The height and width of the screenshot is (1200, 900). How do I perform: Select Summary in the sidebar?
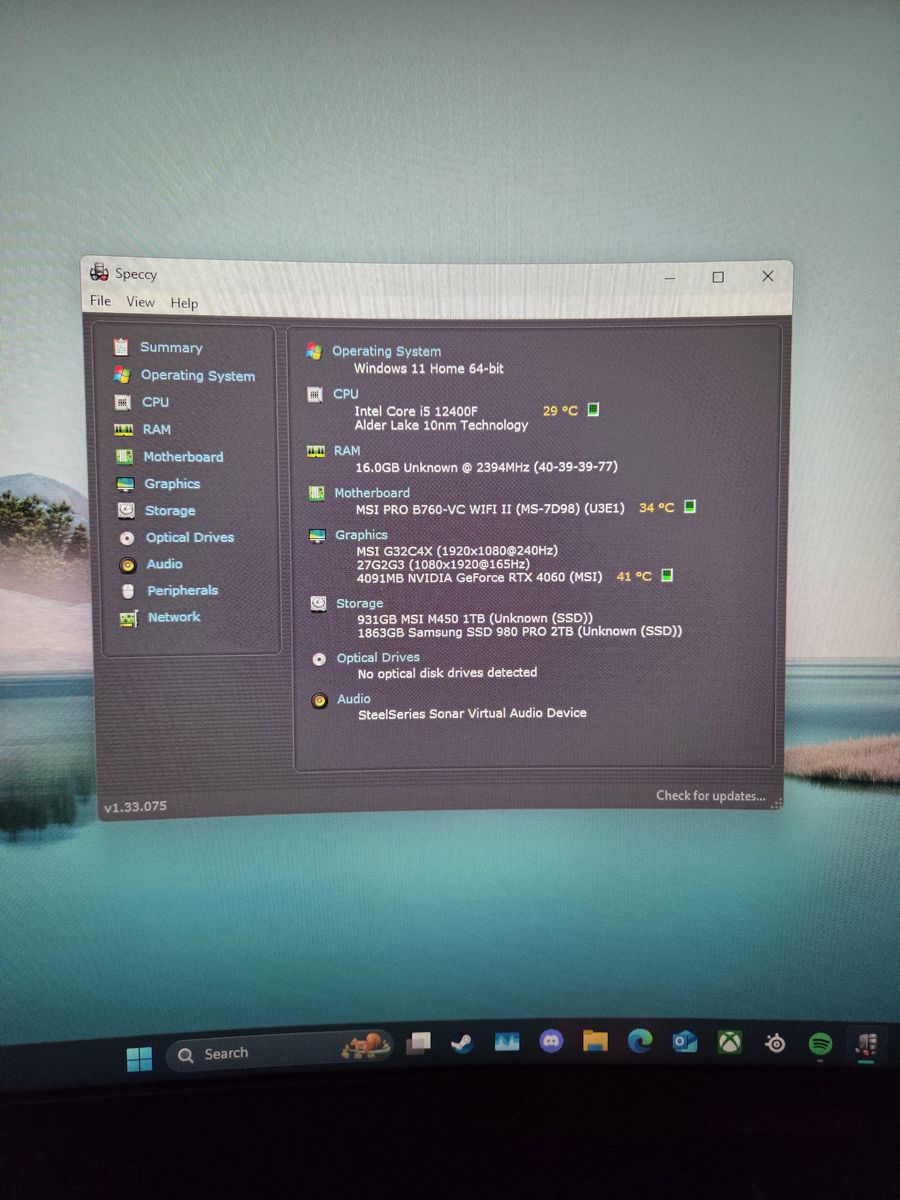coord(171,348)
